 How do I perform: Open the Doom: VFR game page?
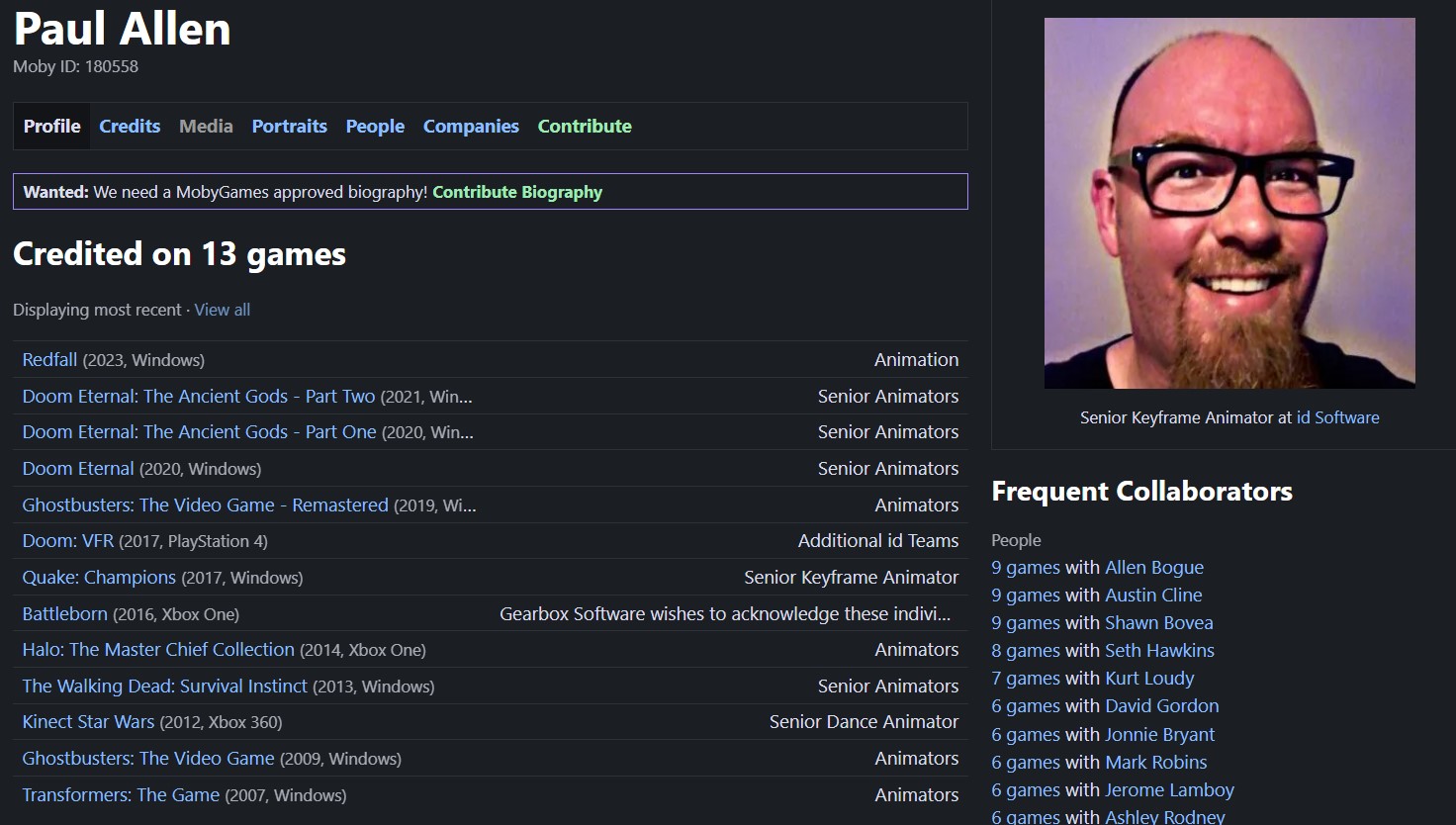pos(67,541)
